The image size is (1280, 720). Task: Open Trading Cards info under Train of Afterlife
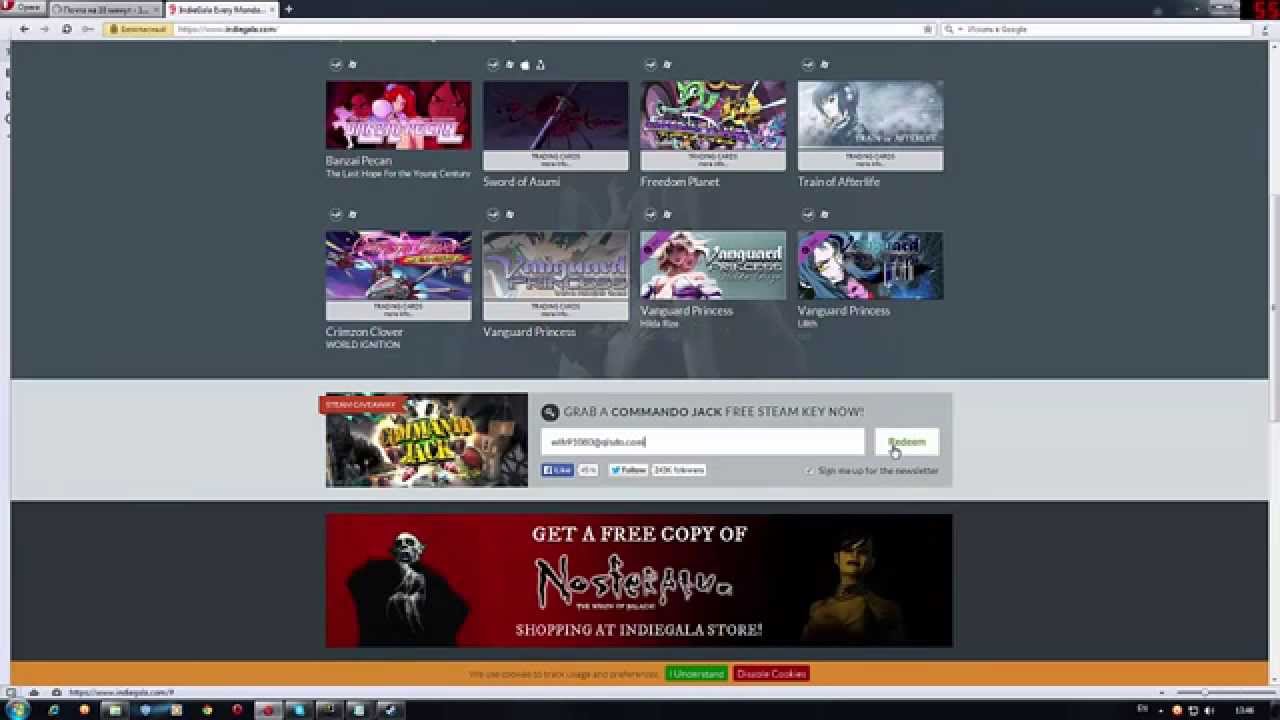click(x=870, y=160)
